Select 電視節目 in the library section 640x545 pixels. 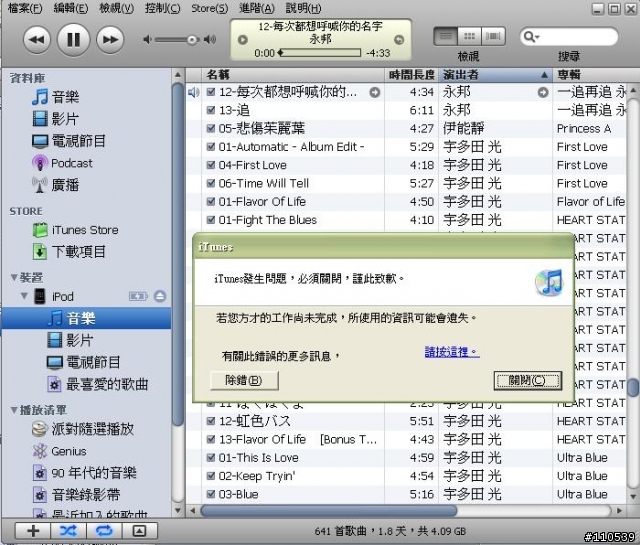(x=78, y=141)
